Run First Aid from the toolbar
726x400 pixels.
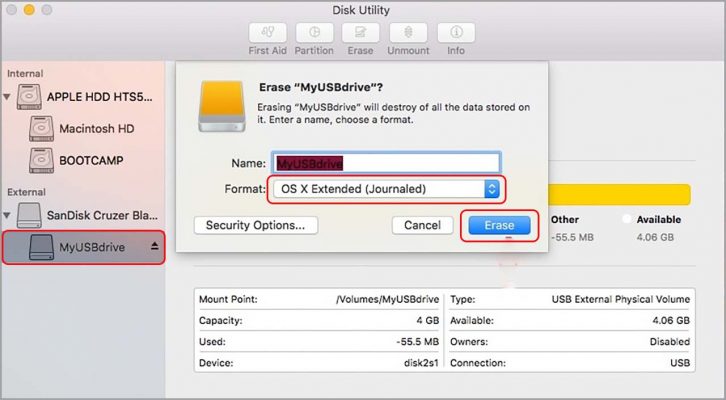268,33
